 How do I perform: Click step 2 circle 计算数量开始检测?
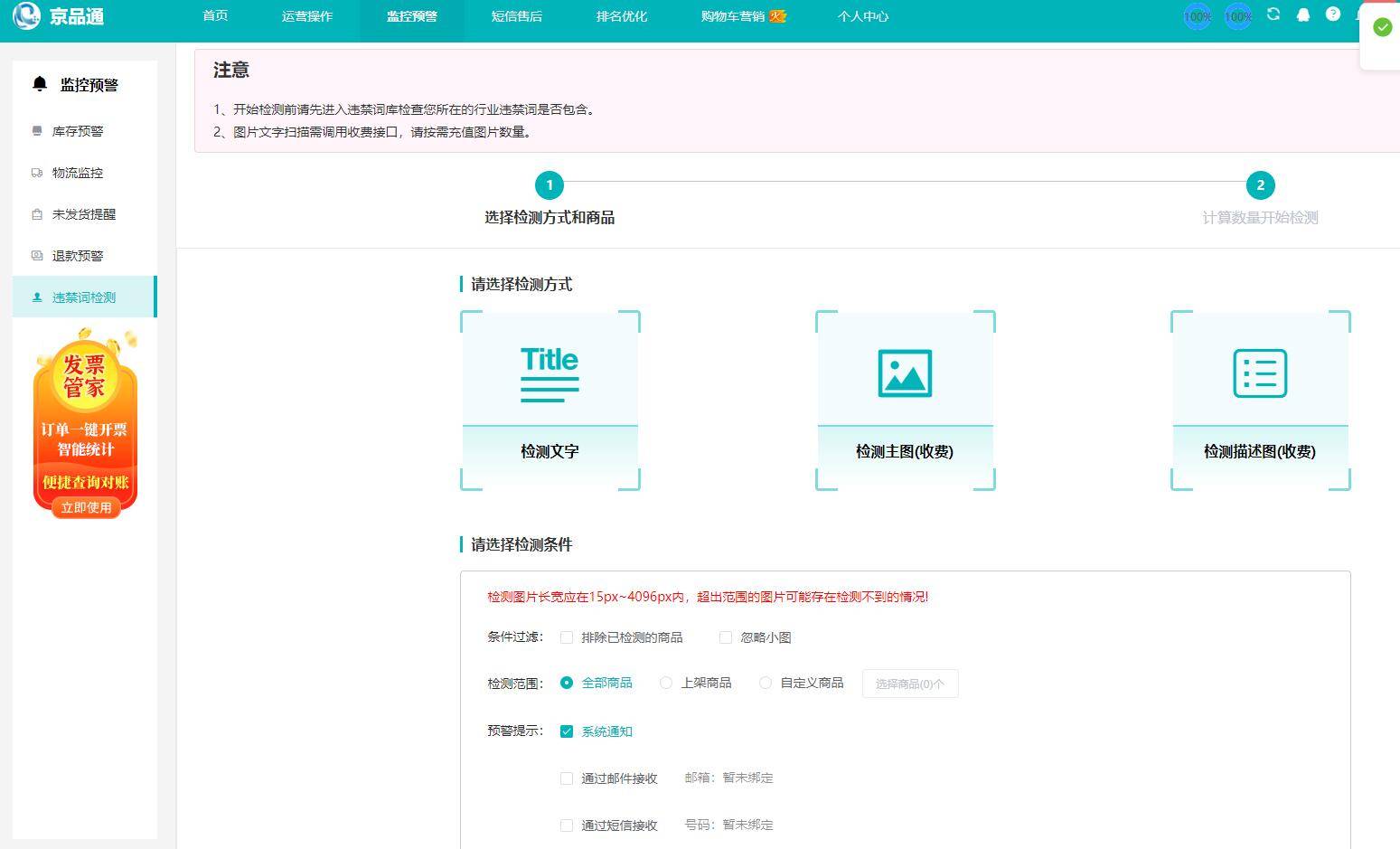(x=1260, y=185)
